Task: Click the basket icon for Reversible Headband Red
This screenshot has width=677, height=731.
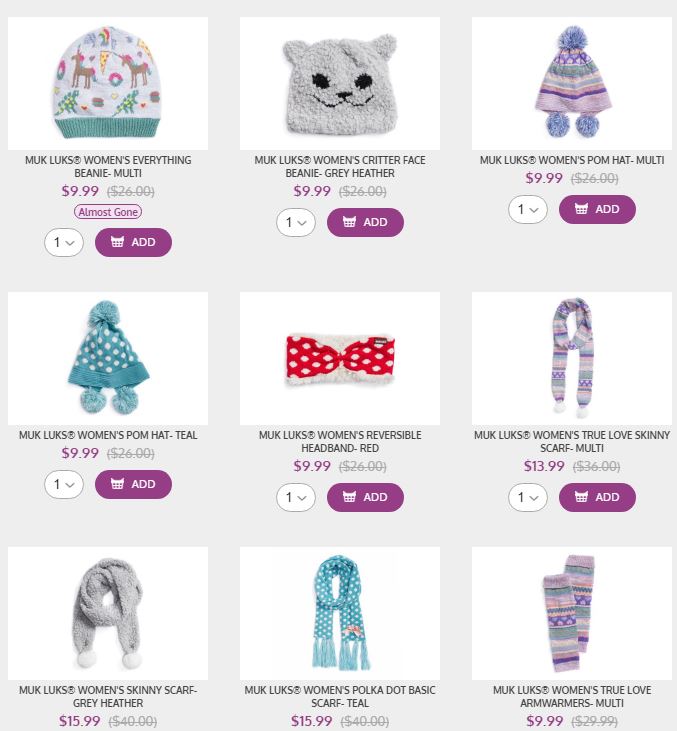Action: coord(349,497)
